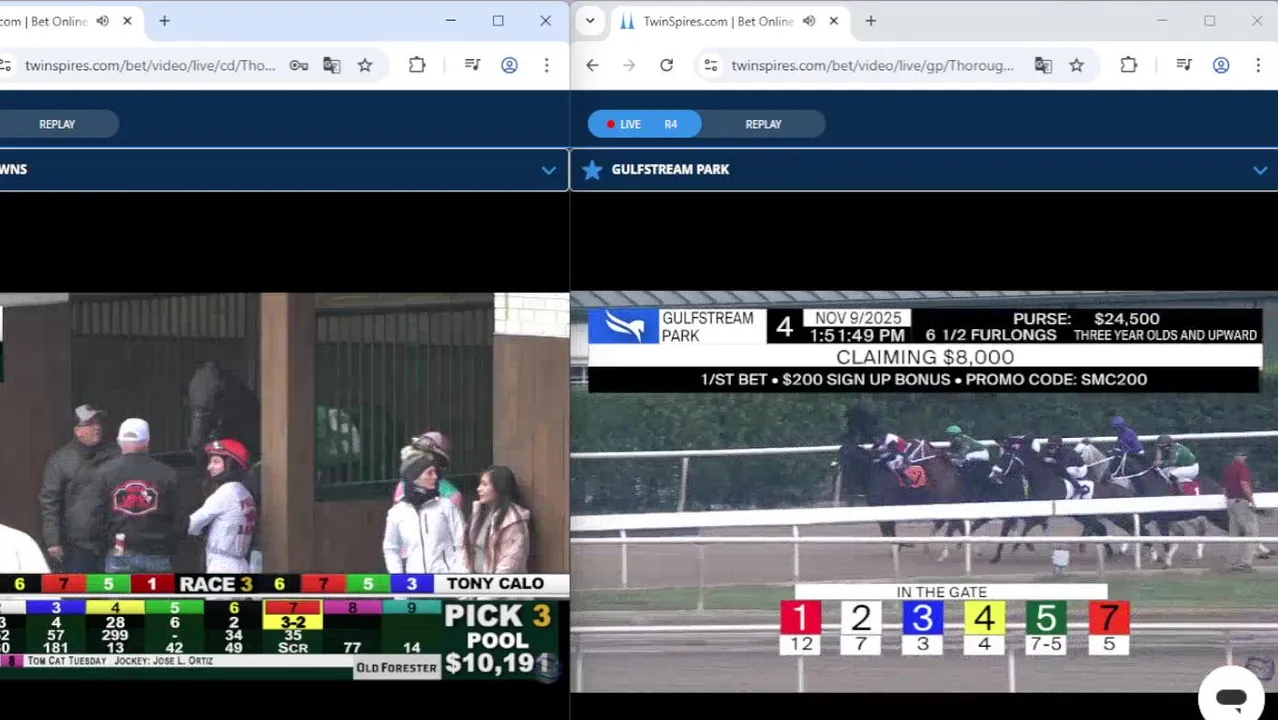The image size is (1278, 720).
Task: Translate page icon in right window
Action: point(1043,65)
